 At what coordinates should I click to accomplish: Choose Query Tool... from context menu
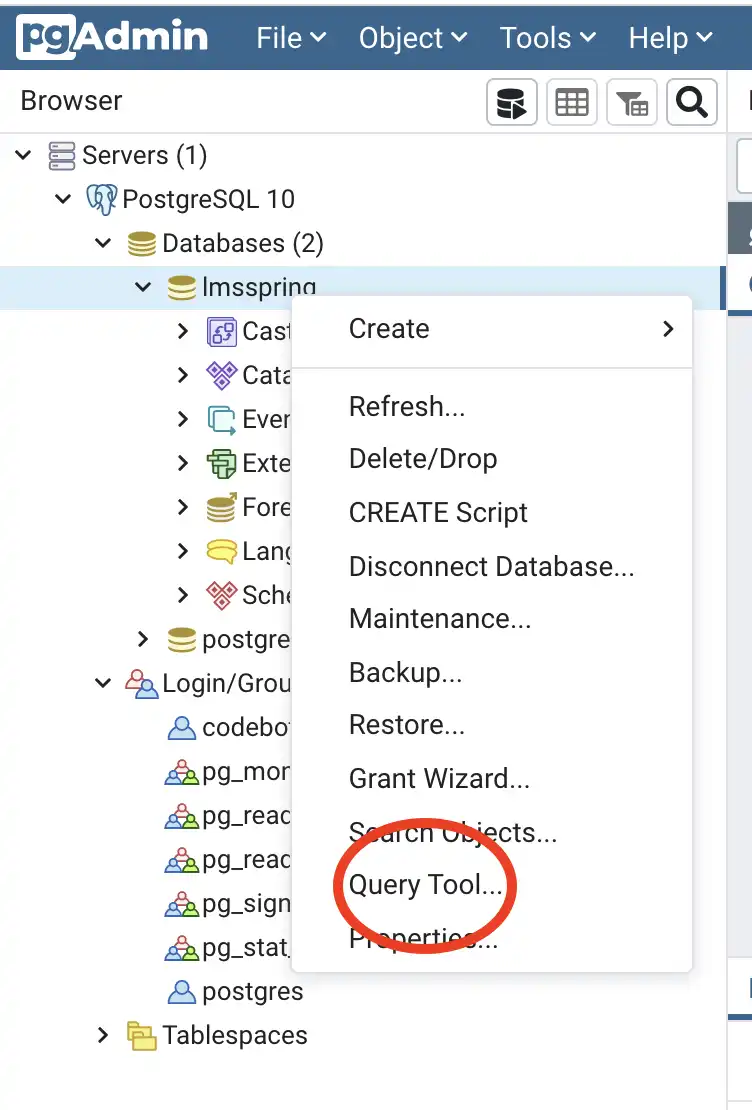point(425,886)
